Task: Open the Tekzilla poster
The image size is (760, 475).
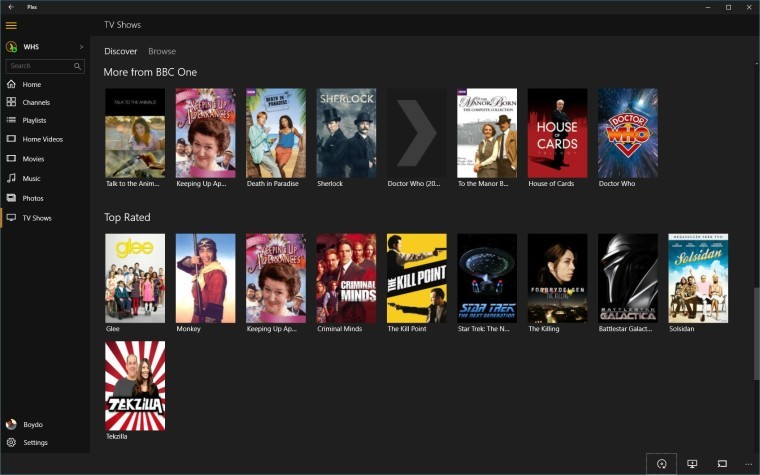Action: 135,386
